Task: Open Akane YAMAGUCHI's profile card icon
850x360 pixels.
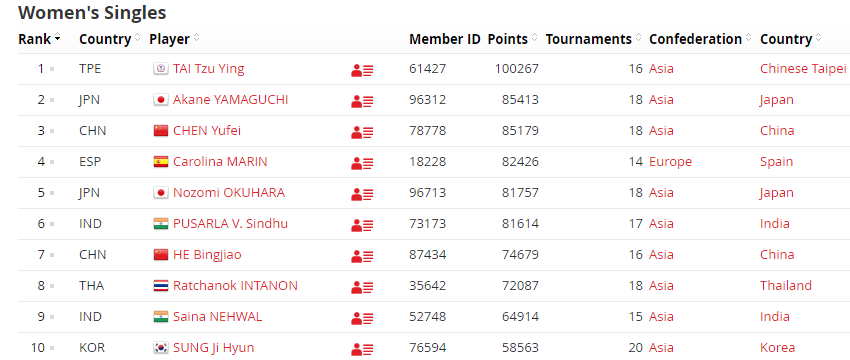Action: tap(362, 101)
